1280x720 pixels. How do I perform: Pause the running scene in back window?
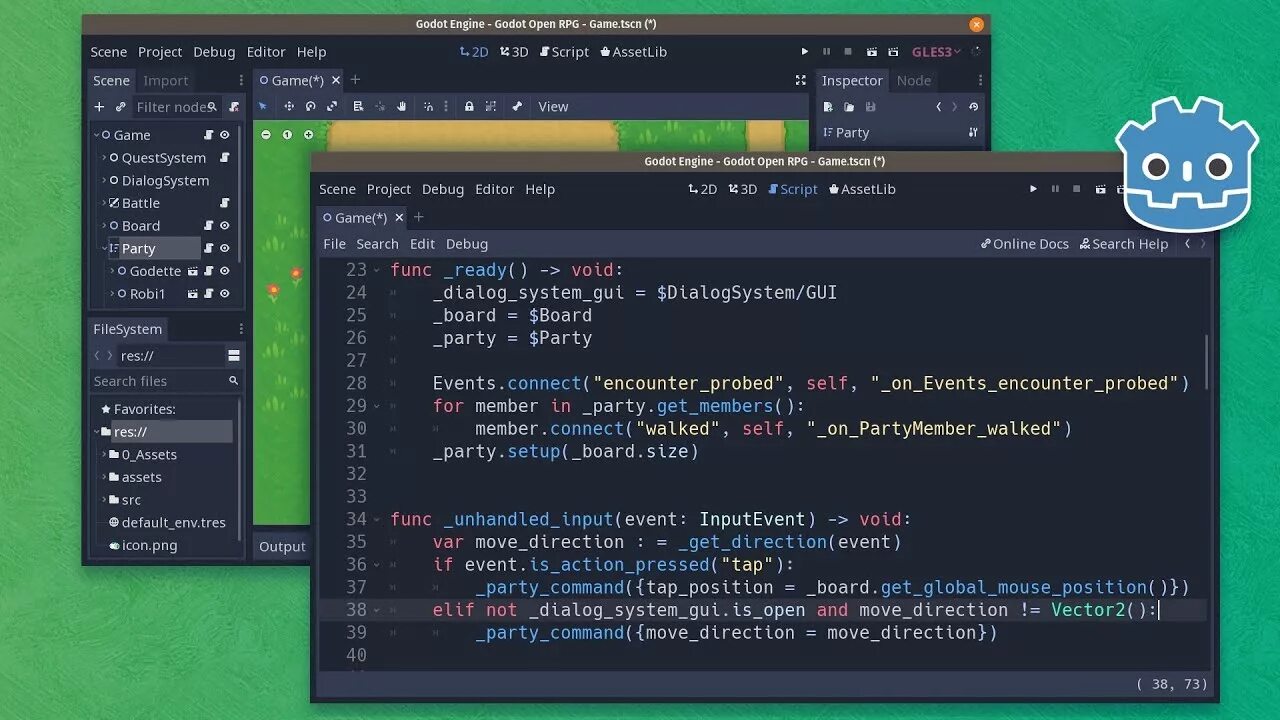[826, 52]
